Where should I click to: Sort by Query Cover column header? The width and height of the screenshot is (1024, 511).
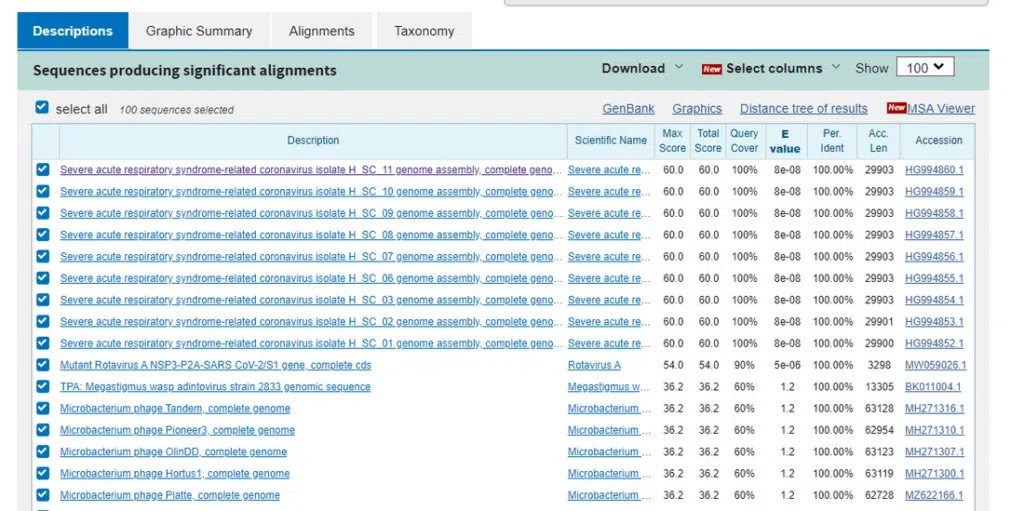[x=744, y=140]
